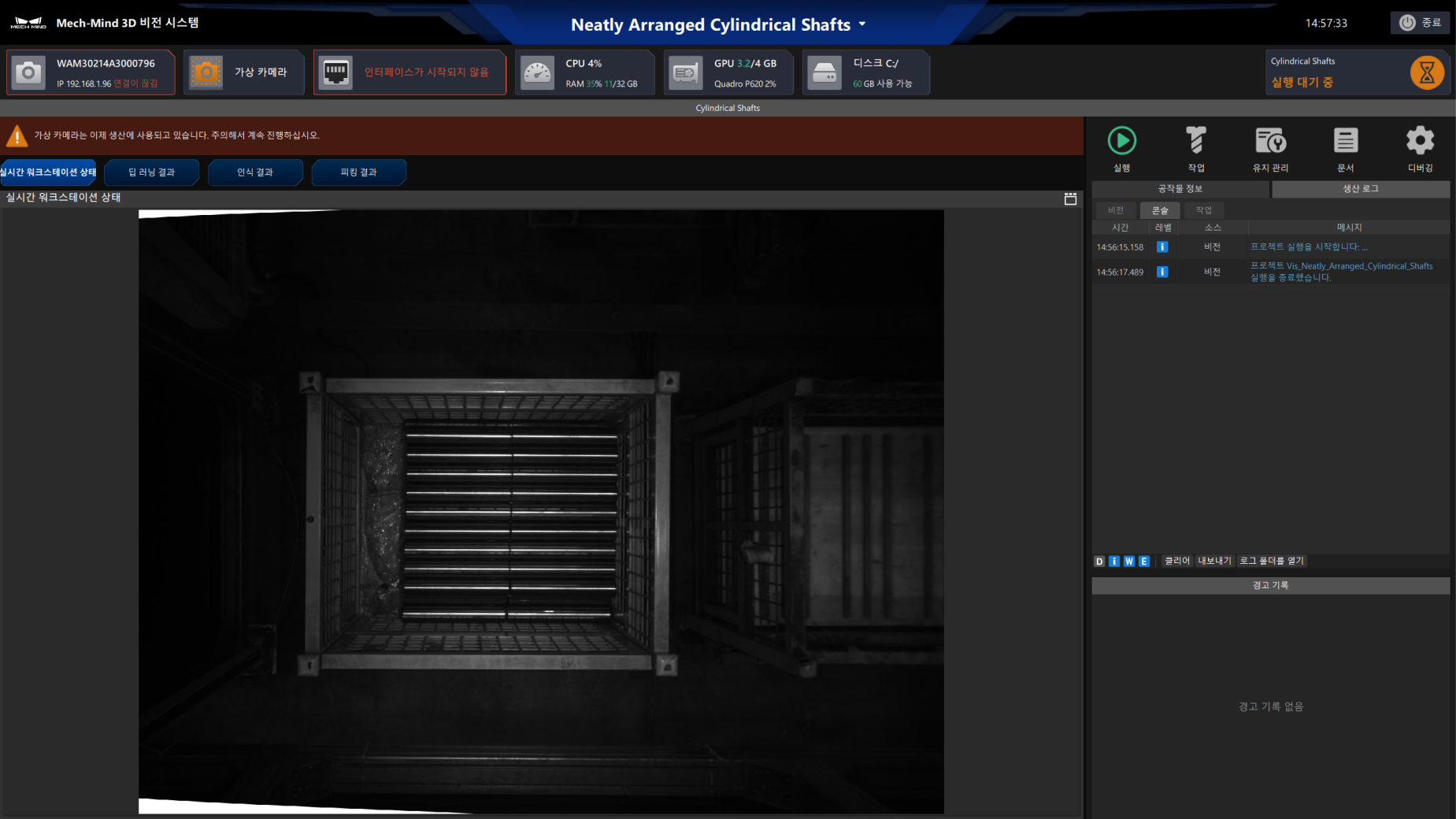
Task: Select the 콘솔 log sub-tab
Action: coord(1160,210)
